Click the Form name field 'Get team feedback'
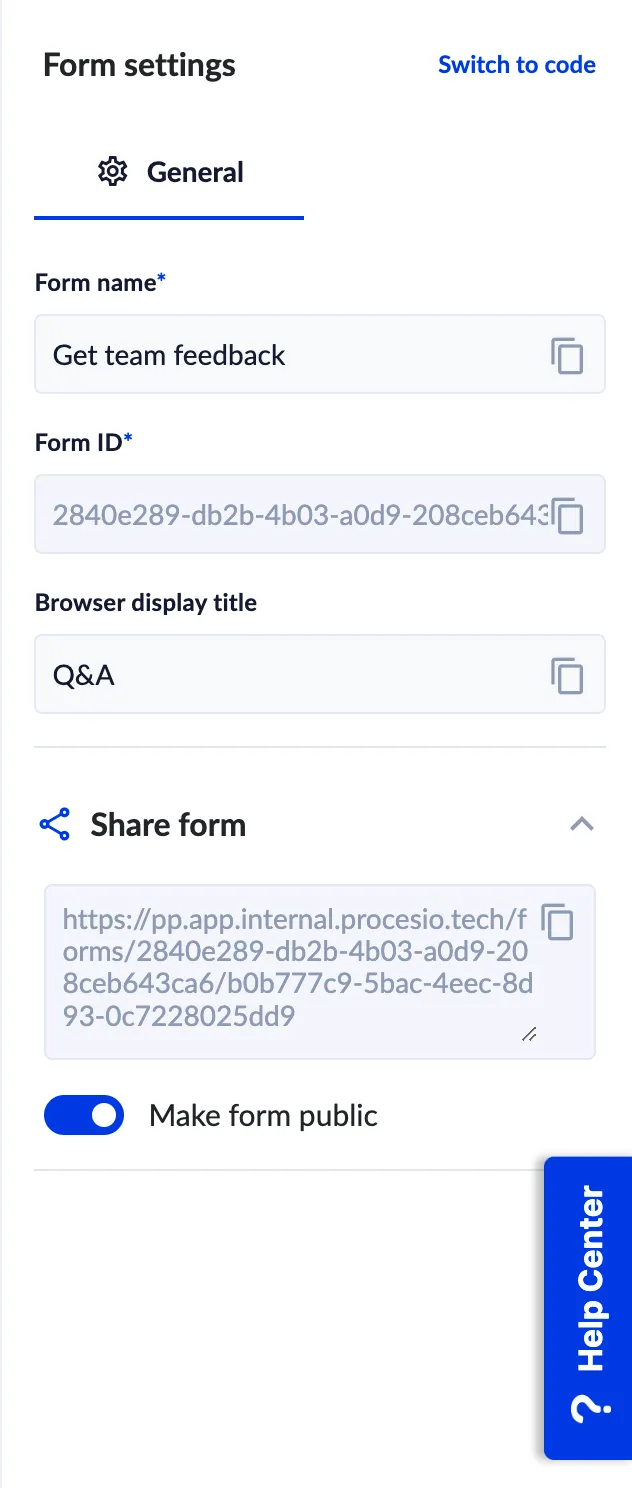 coord(290,356)
